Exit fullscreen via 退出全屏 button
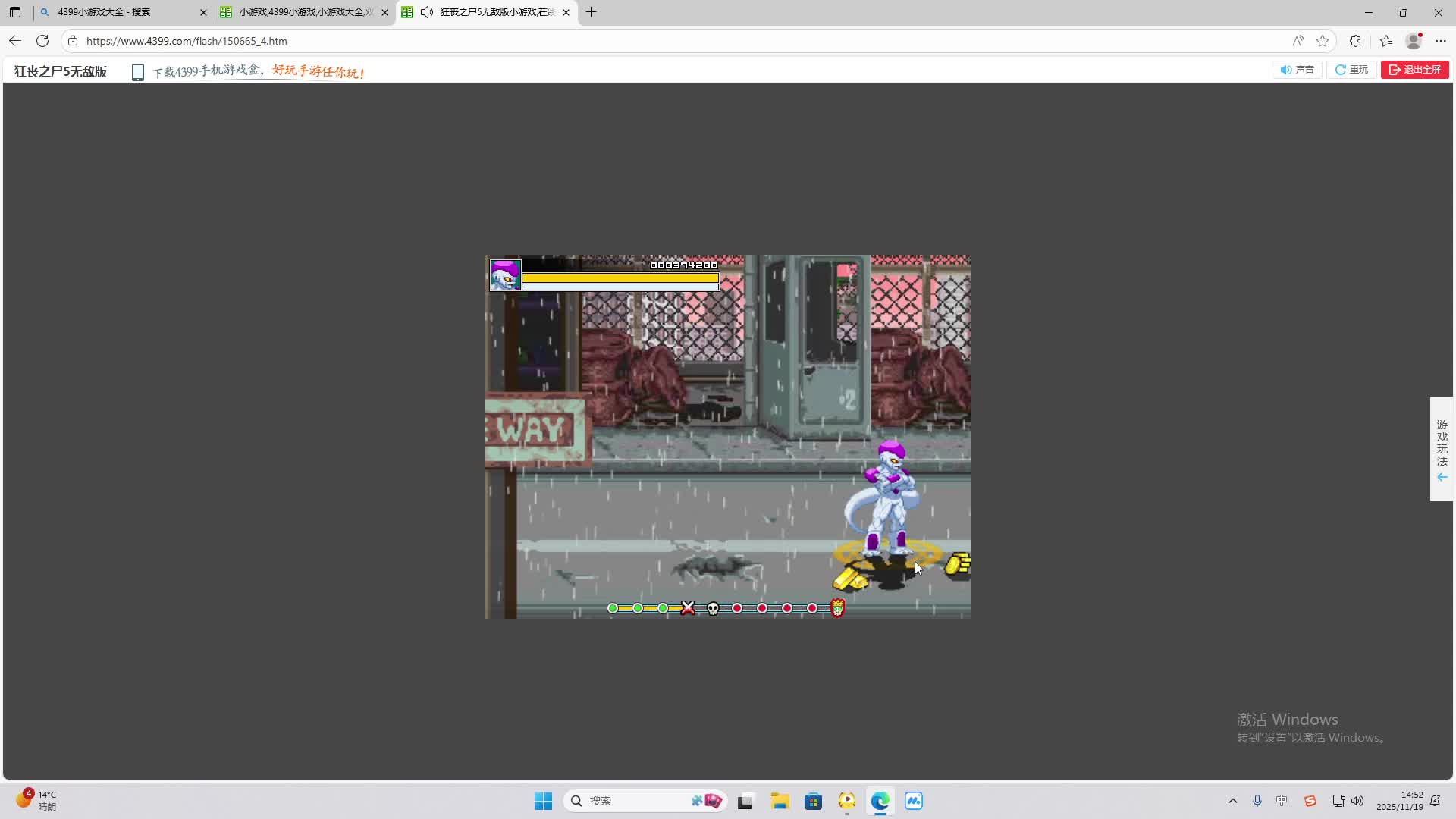Image resolution: width=1456 pixels, height=819 pixels. [x=1414, y=70]
